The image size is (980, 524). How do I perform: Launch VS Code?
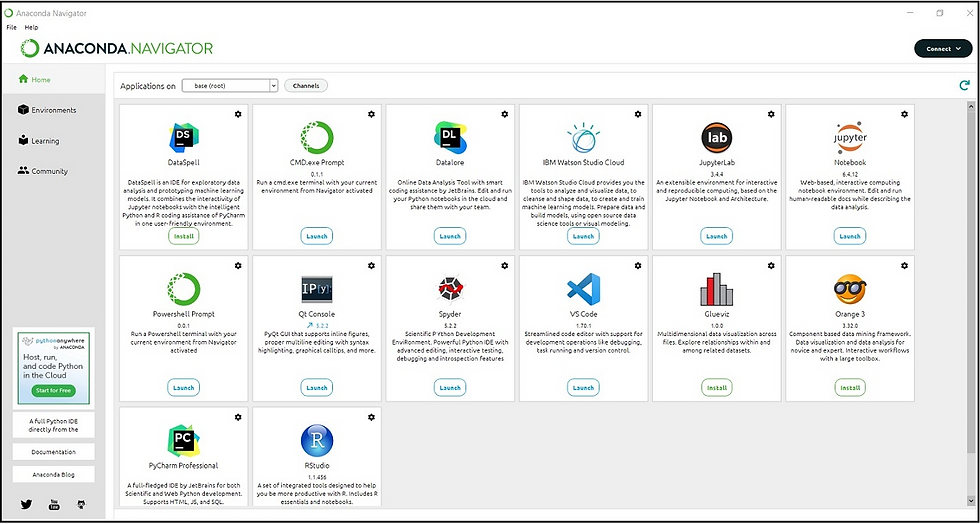coord(583,388)
